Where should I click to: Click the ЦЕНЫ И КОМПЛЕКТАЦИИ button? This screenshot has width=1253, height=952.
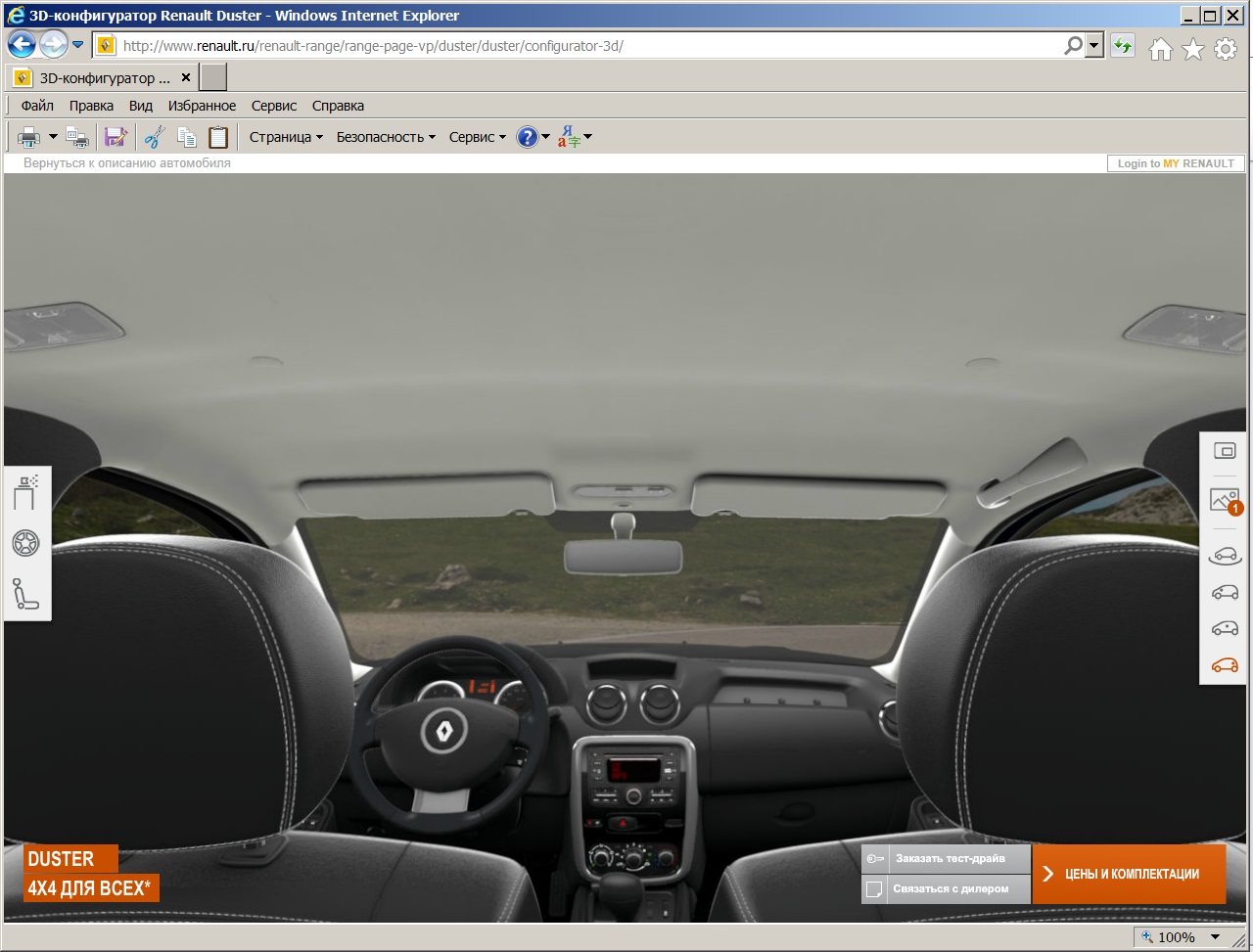(1129, 874)
